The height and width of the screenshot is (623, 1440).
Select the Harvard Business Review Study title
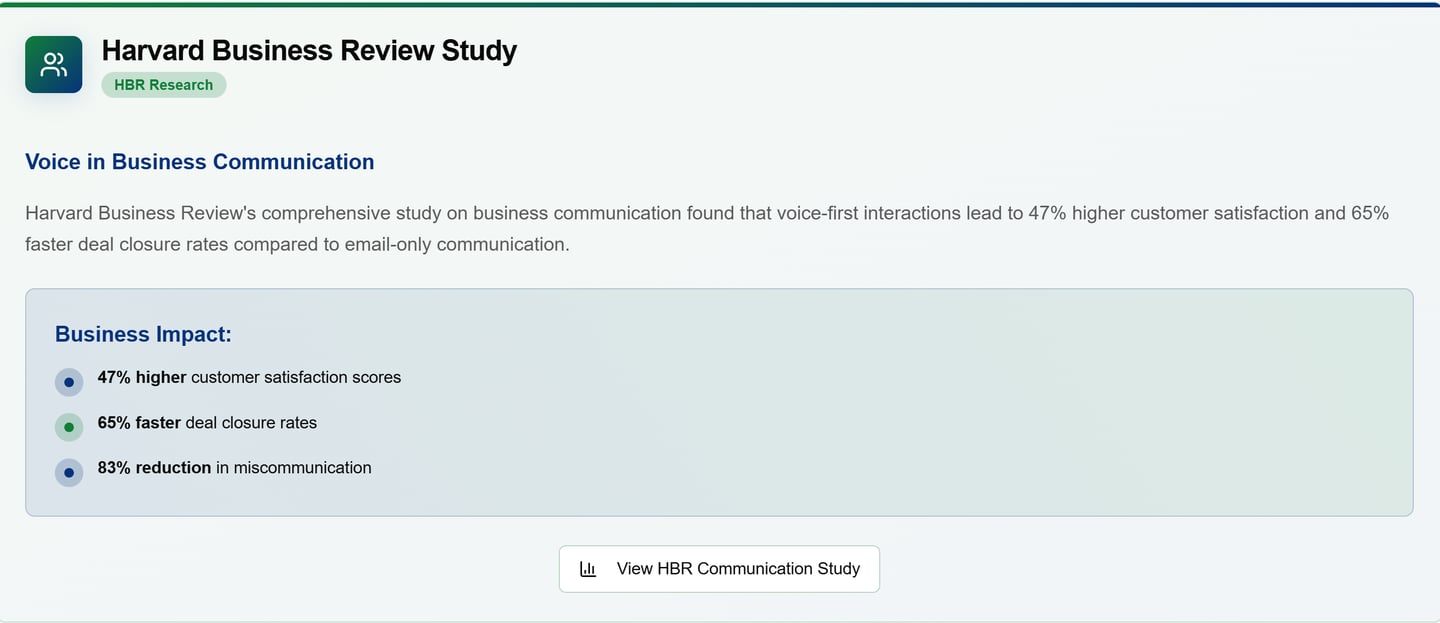click(309, 50)
